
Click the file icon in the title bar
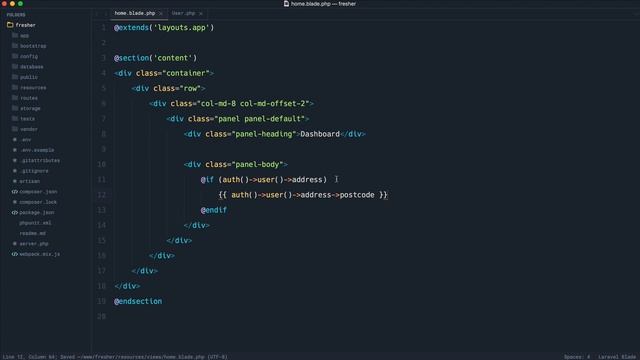coord(287,4)
